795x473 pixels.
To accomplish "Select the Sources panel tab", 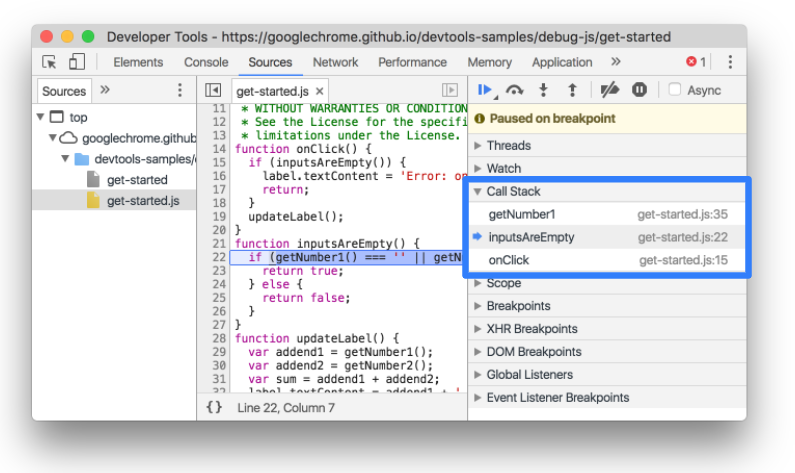I will tap(270, 62).
